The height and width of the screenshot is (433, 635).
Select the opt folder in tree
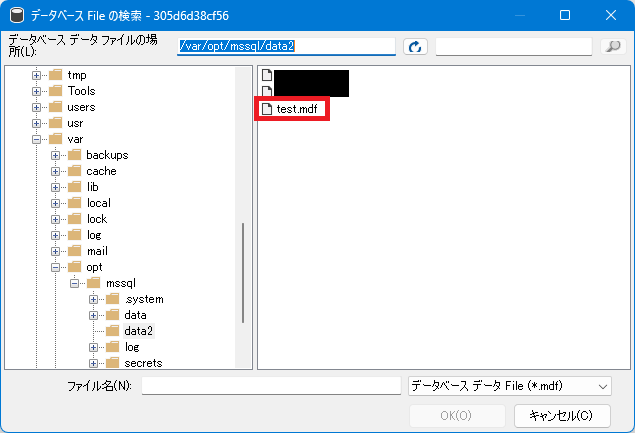pyautogui.click(x=94, y=267)
